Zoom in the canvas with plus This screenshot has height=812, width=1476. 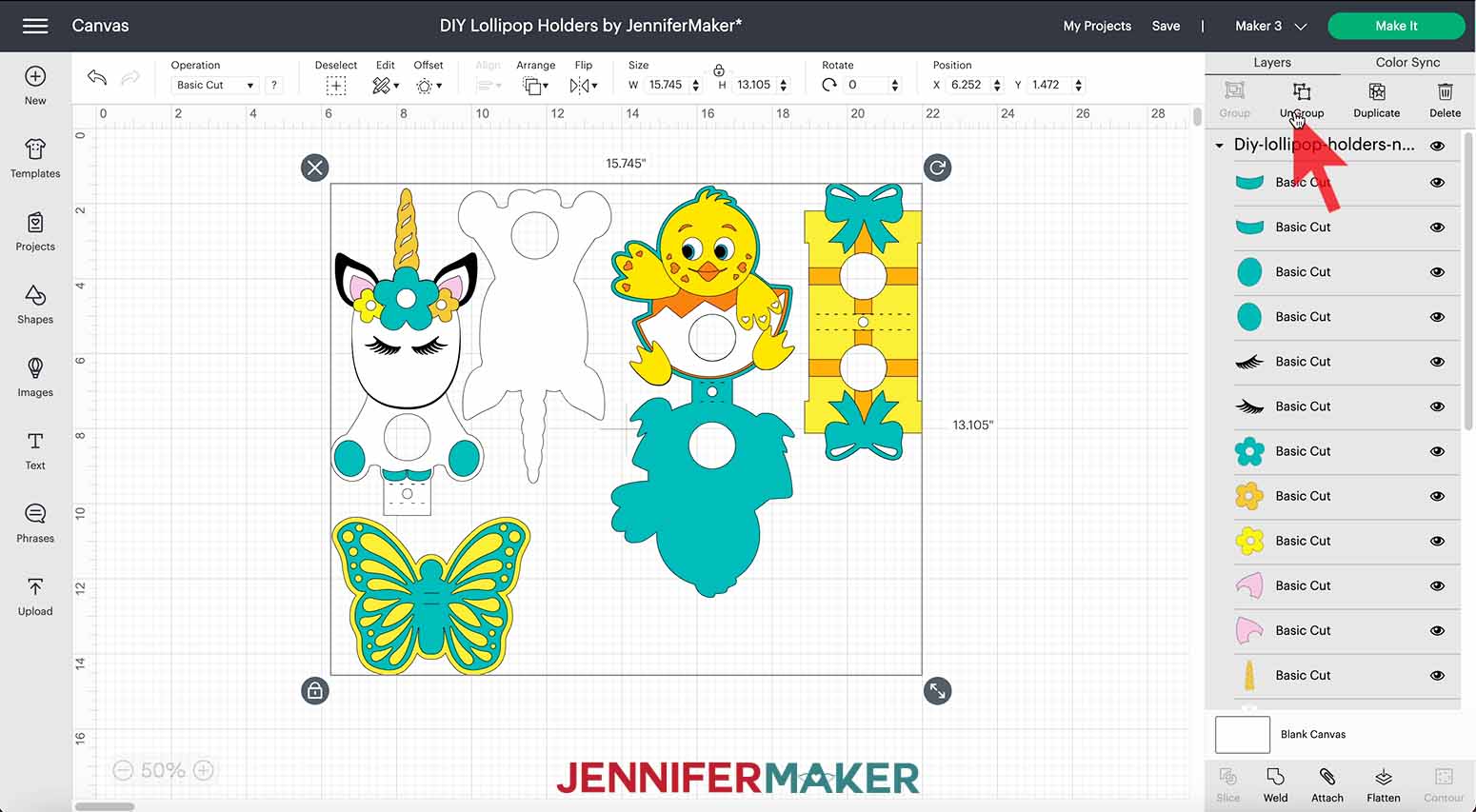pos(204,770)
